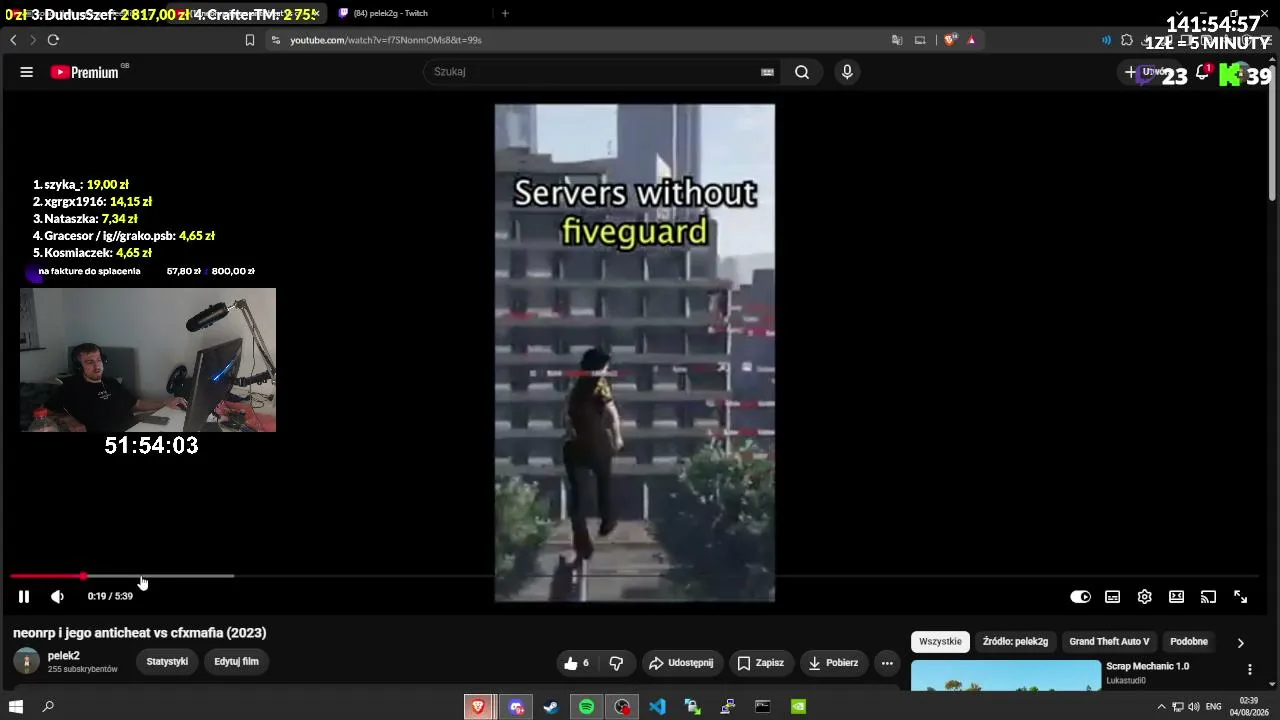Open Spotify from the taskbar

click(x=587, y=707)
